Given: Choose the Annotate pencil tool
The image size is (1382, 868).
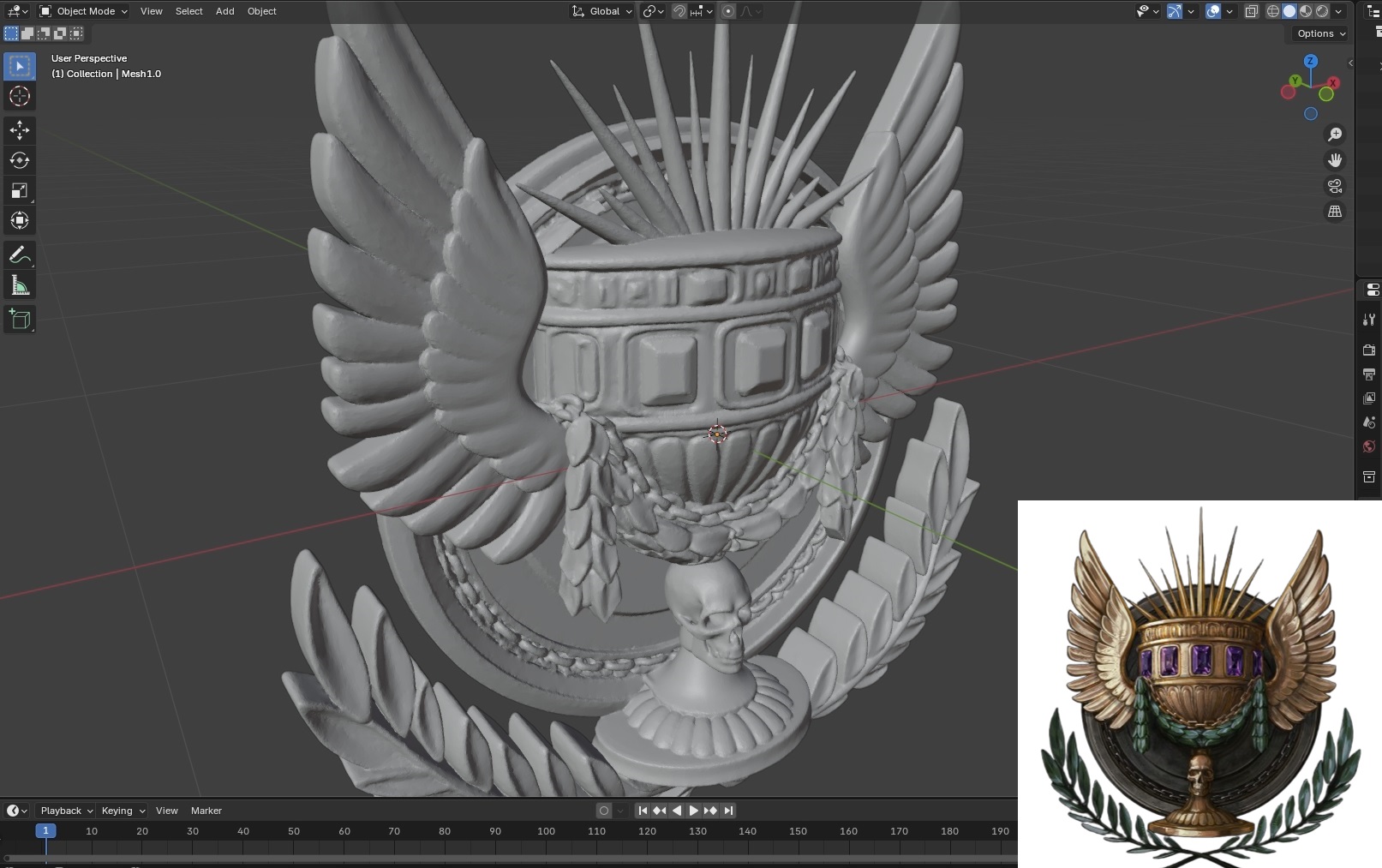Looking at the screenshot, I should point(20,255).
